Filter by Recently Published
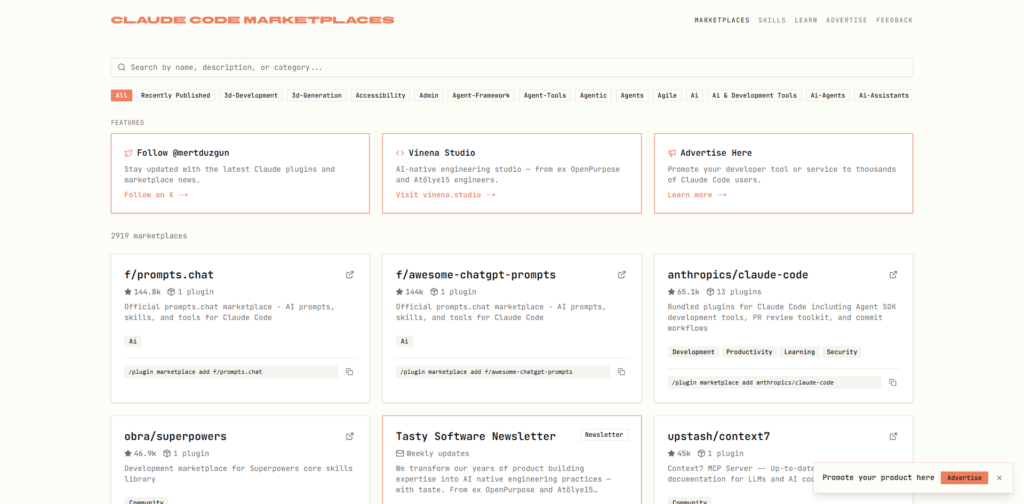The width and height of the screenshot is (1024, 504). (175, 96)
